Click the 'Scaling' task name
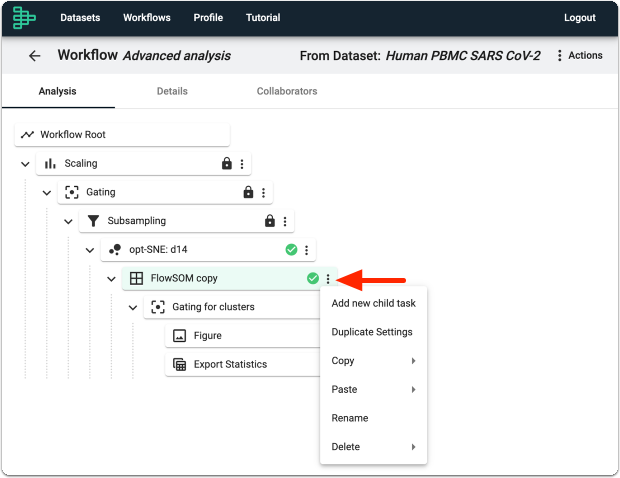 point(81,164)
